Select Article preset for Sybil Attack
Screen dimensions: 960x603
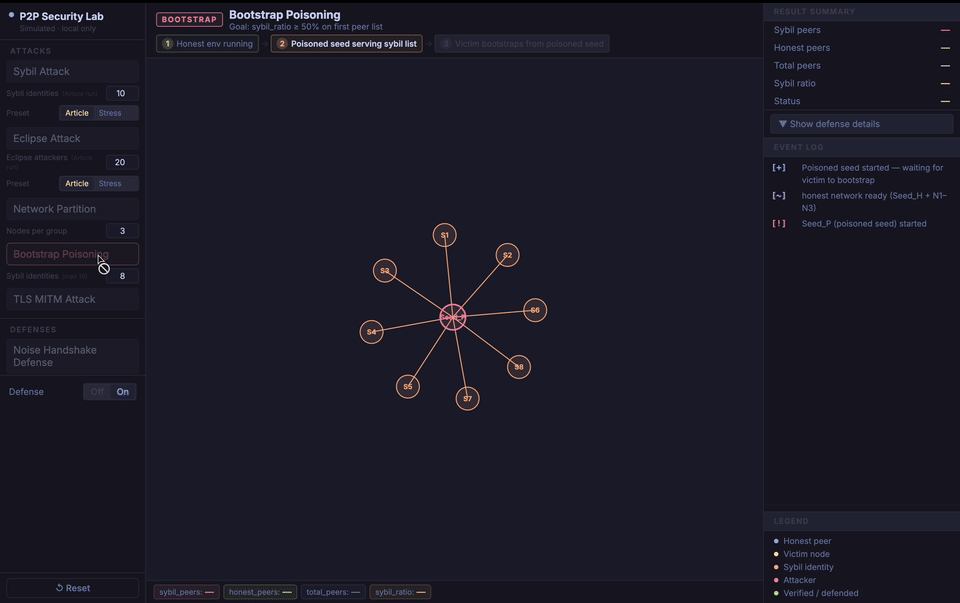point(77,113)
